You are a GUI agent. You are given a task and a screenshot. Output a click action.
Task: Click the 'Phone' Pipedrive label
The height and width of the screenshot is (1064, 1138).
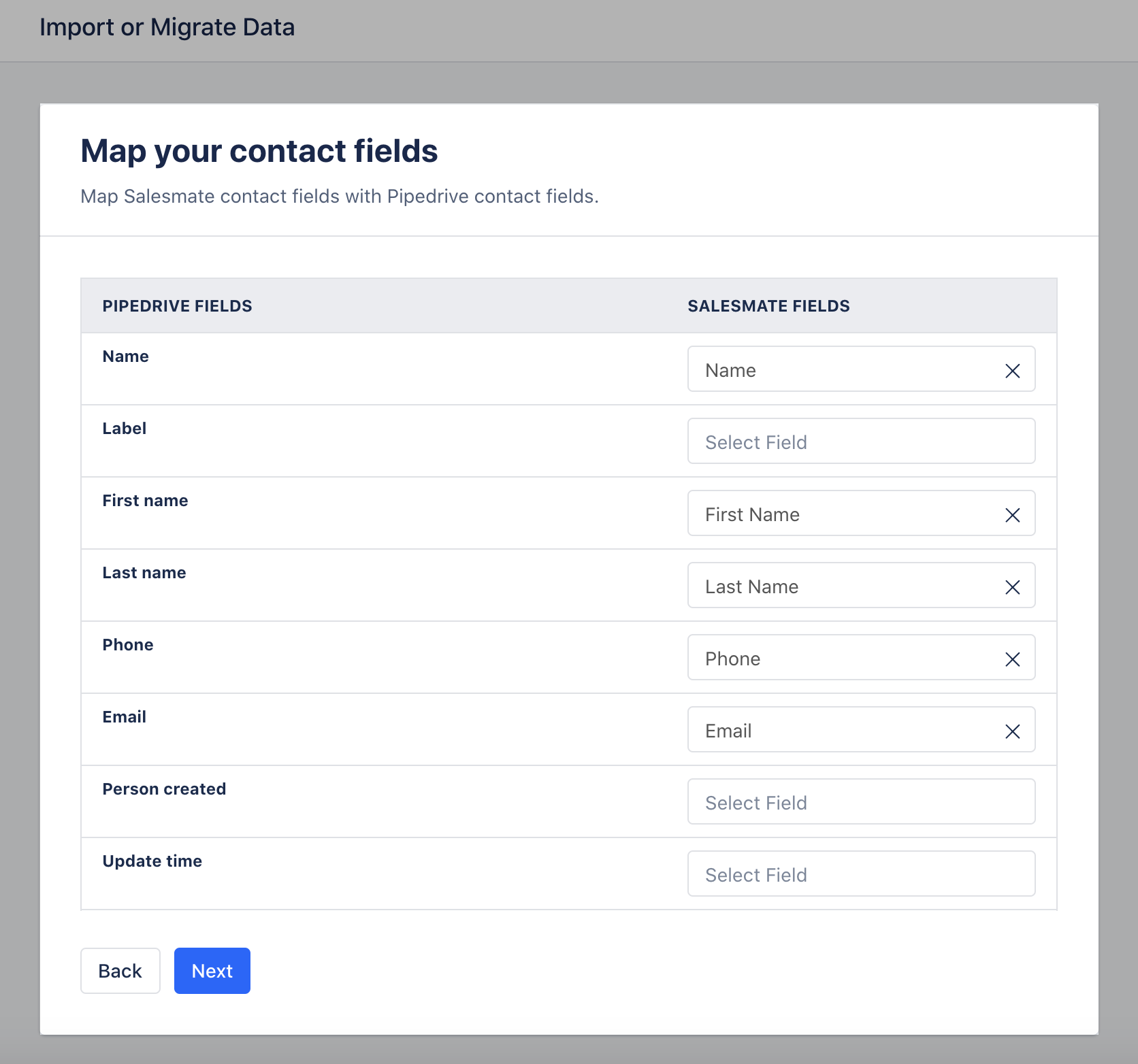click(x=128, y=645)
